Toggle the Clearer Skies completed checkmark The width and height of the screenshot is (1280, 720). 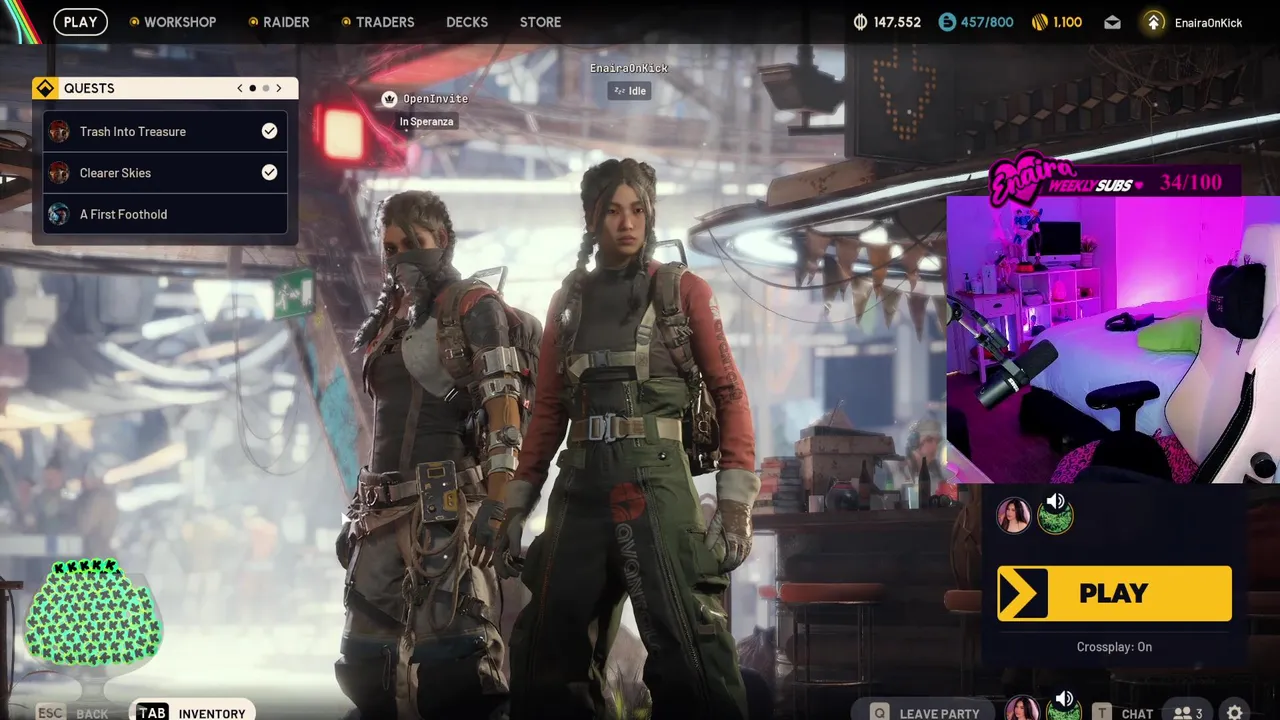[269, 172]
